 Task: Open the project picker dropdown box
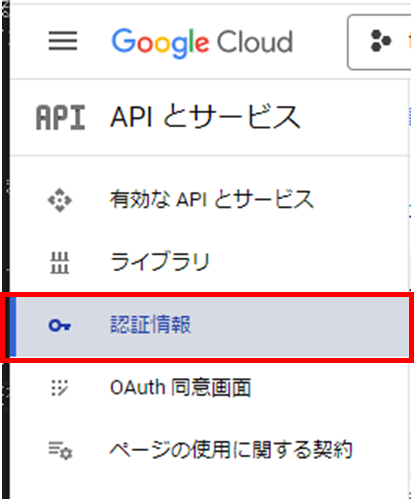coord(379,42)
